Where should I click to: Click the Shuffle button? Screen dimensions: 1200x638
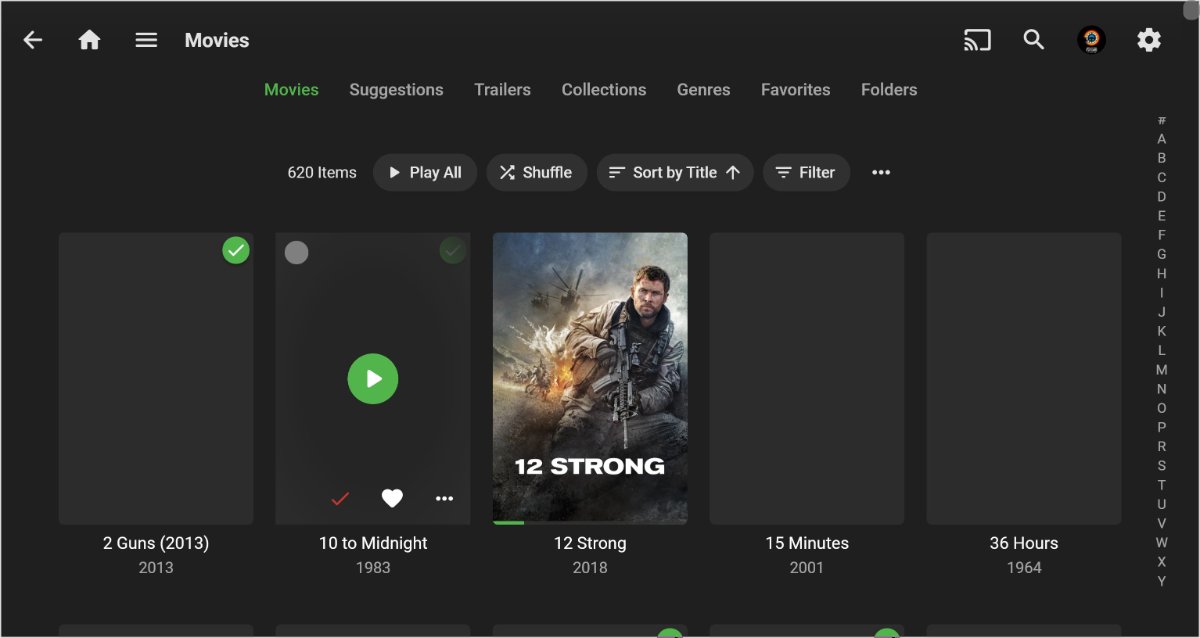point(536,172)
